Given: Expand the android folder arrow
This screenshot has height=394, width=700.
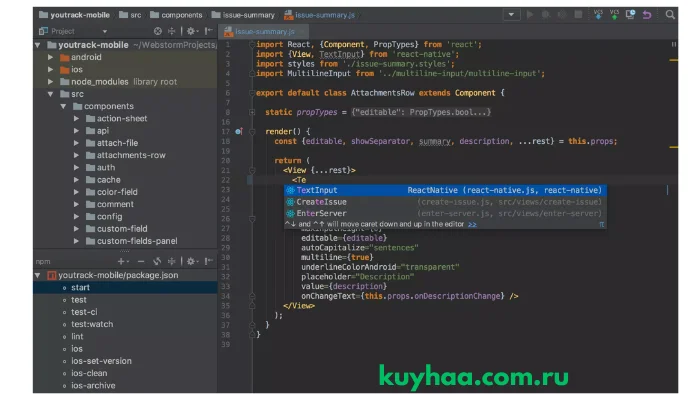Looking at the screenshot, I should [x=50, y=57].
